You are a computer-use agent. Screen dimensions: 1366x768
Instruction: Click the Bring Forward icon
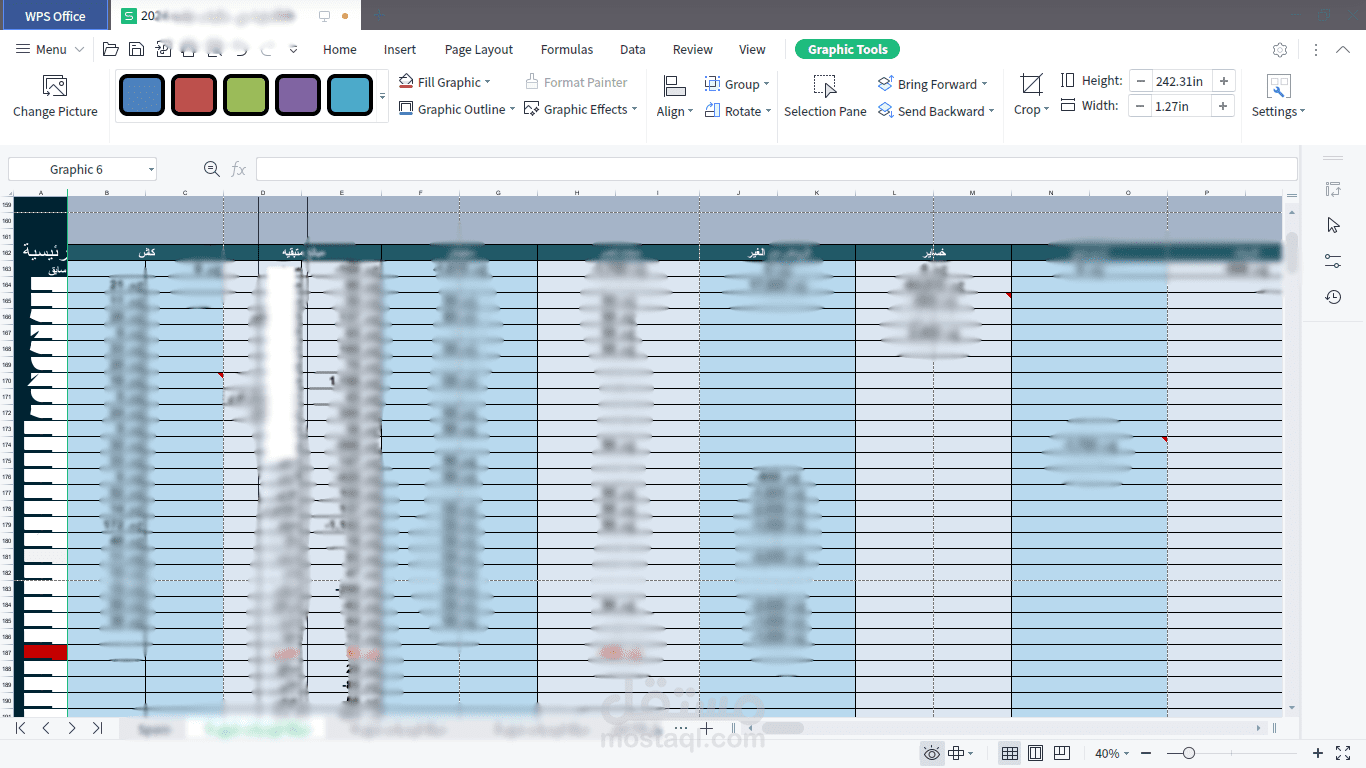point(886,84)
